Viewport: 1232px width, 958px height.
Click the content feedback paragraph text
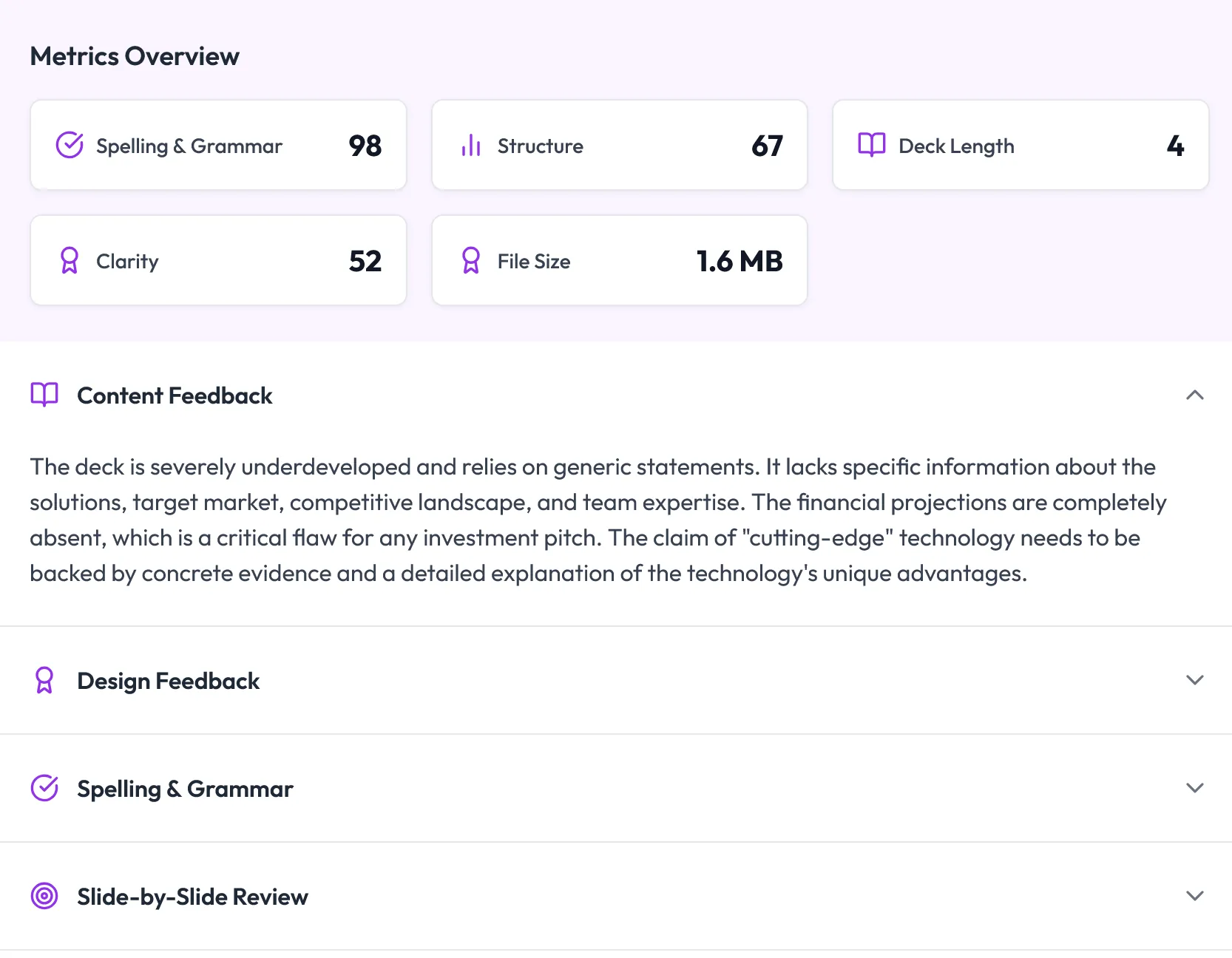[x=598, y=520]
